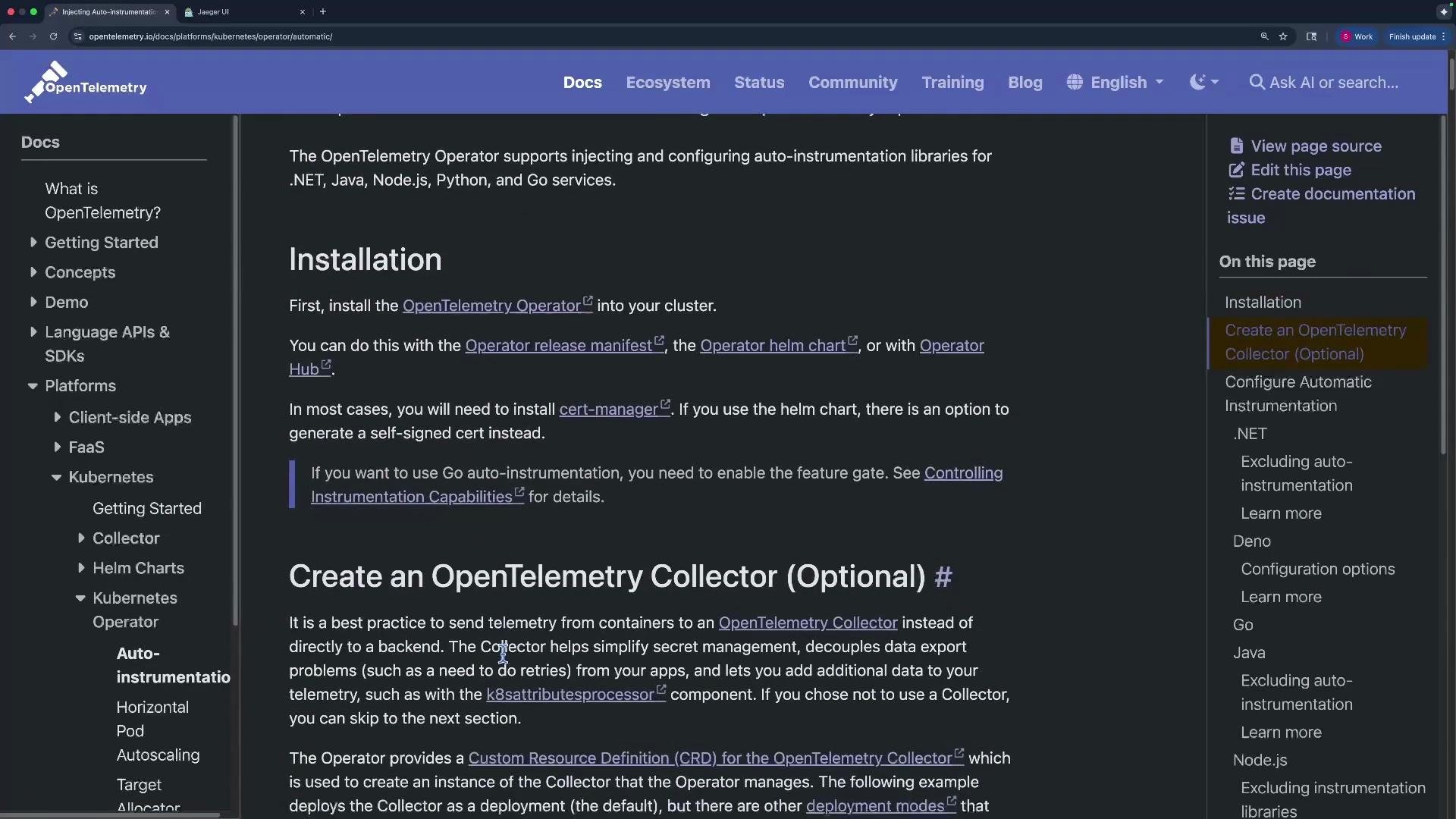Open Custom Resource Definition (CRD) link
1456x819 pixels.
(x=716, y=758)
